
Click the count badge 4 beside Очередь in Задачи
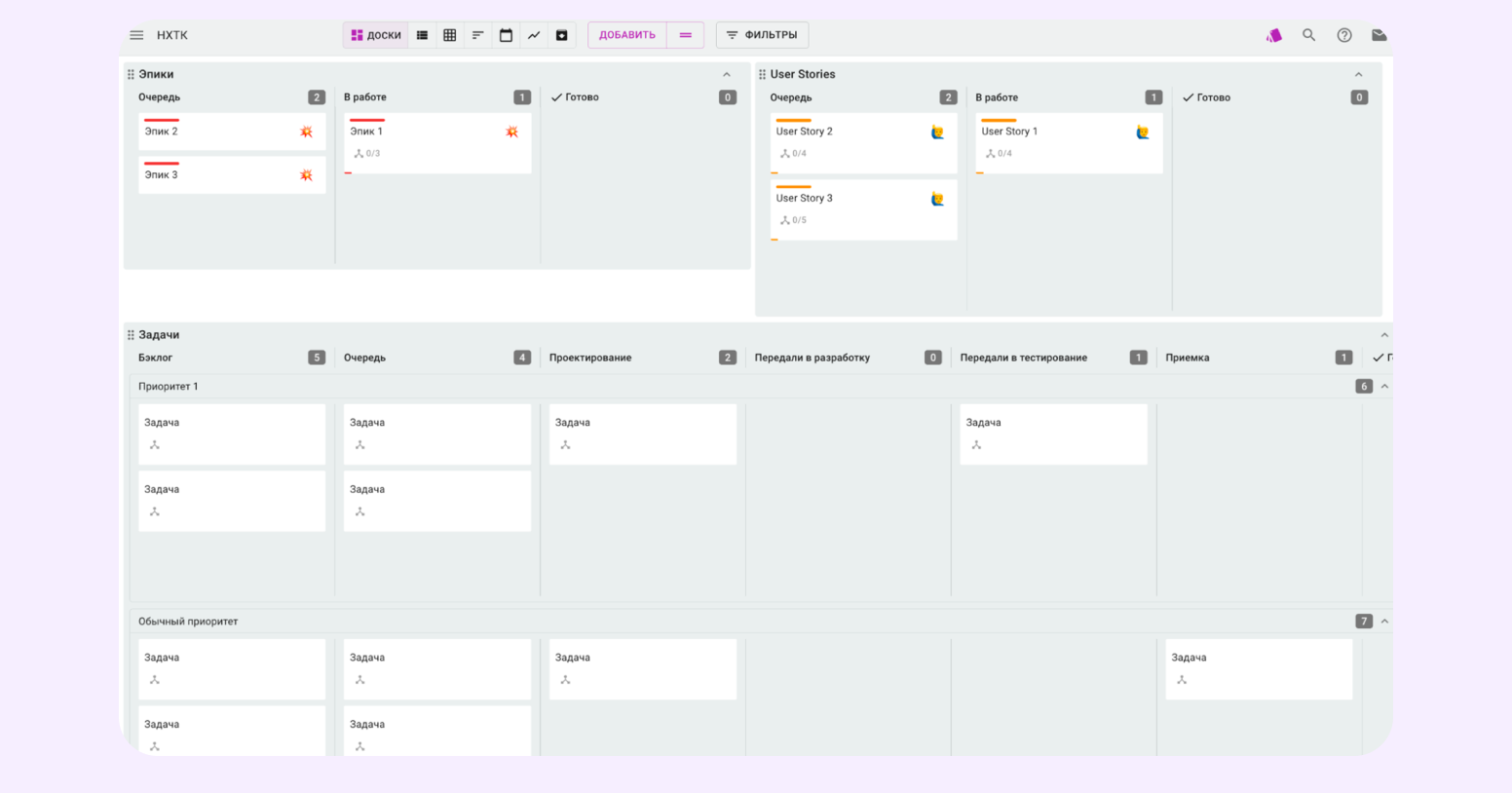522,358
